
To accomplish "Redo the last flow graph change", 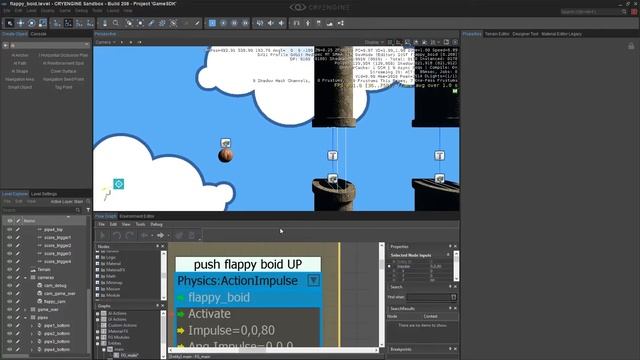I will coord(130,235).
